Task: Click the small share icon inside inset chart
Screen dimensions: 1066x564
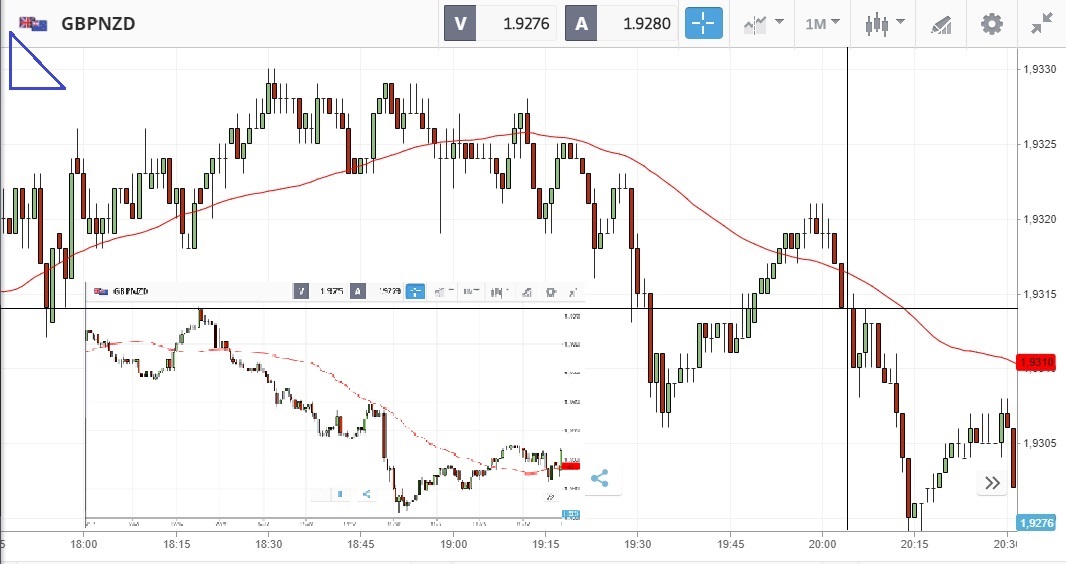Action: point(366,493)
